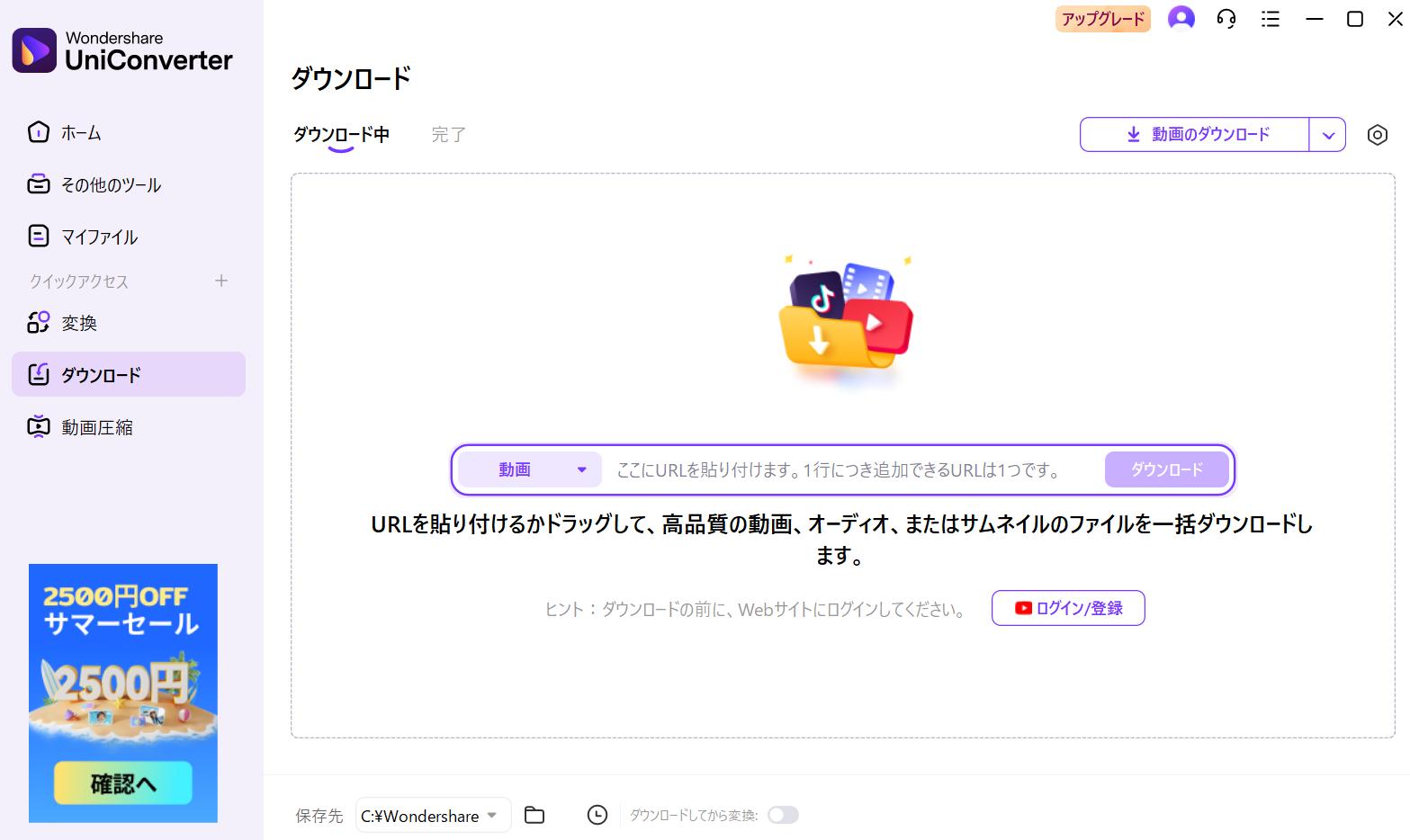1410x840 pixels.
Task: Open the support headset icon
Action: coord(1226,19)
